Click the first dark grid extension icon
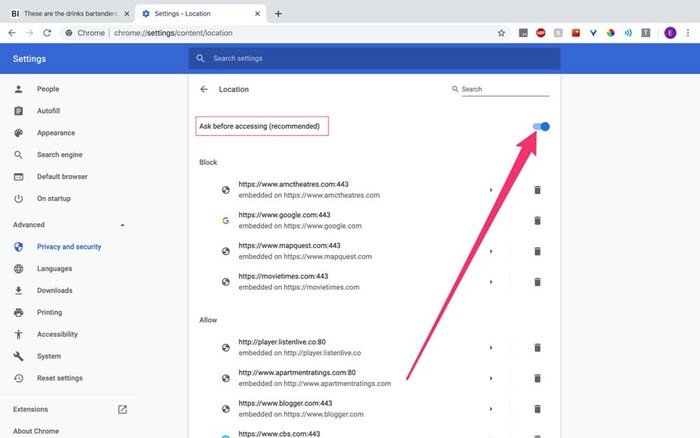Viewport: 700px width, 438px height. 523,33
